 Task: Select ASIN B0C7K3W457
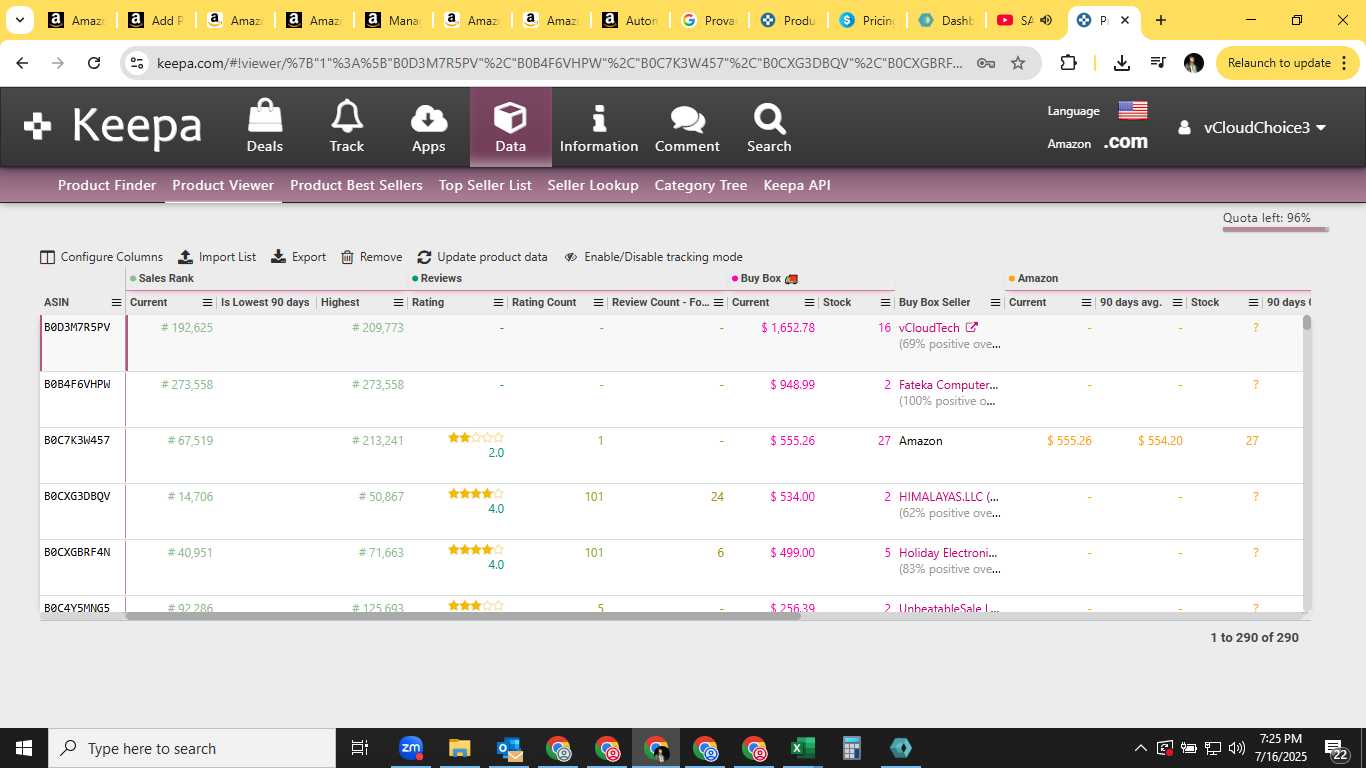pyautogui.click(x=77, y=440)
